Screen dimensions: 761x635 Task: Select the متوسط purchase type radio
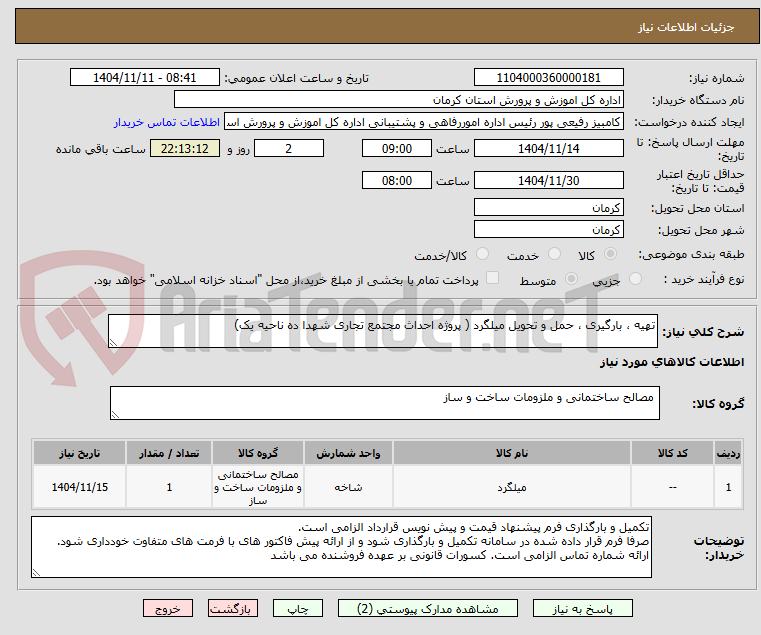click(571, 279)
